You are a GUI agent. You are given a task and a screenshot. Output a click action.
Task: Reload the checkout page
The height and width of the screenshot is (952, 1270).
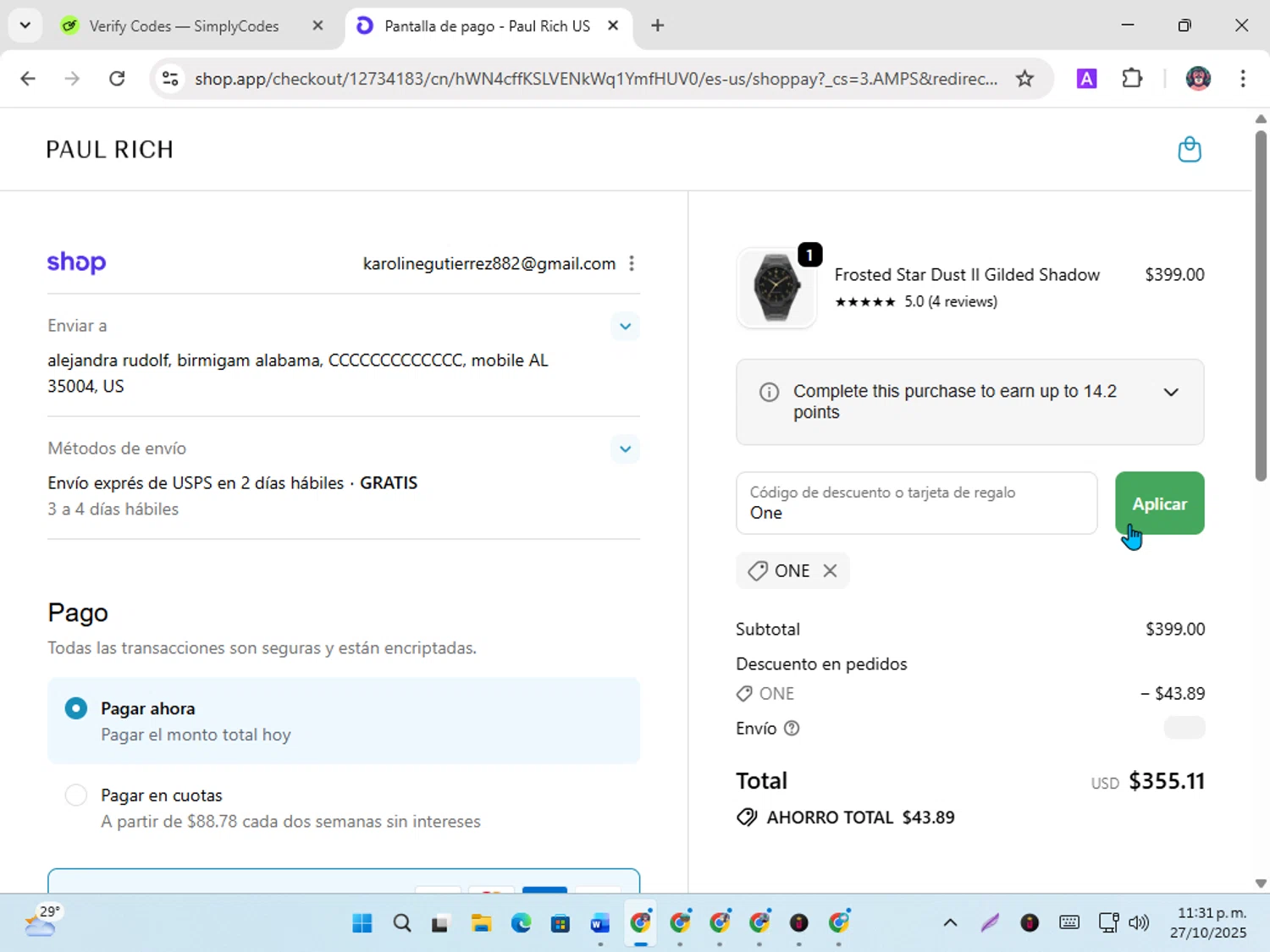(x=117, y=79)
